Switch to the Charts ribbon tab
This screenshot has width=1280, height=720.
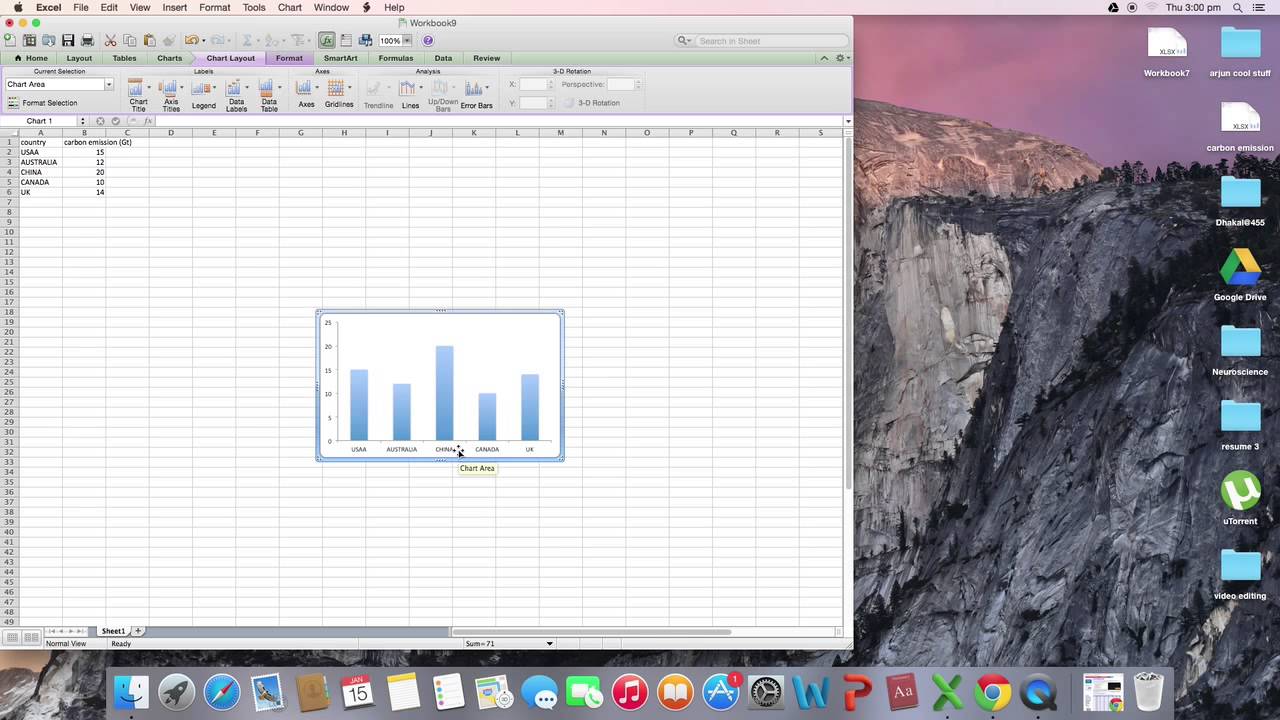169,58
